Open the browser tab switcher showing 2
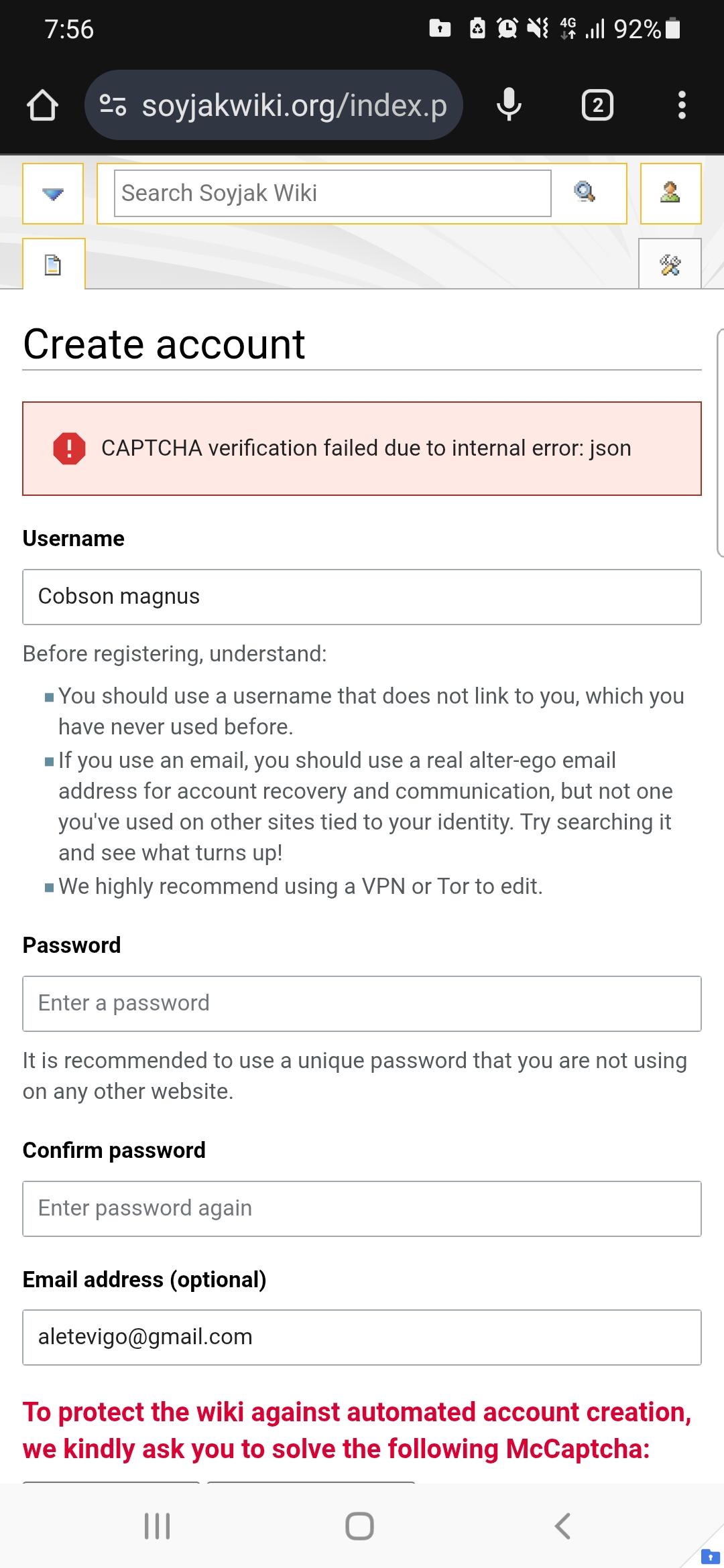 (x=597, y=105)
